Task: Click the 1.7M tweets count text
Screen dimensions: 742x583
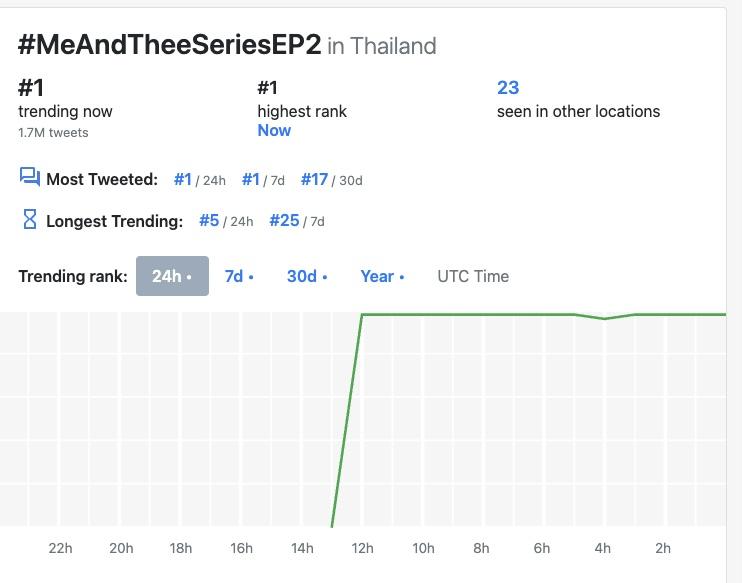Action: click(x=53, y=132)
